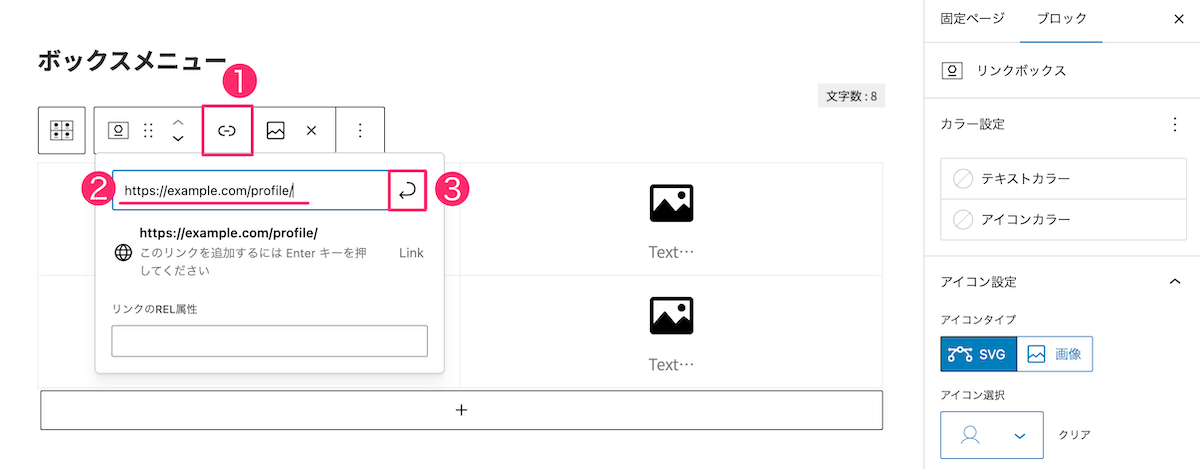Screen dimensions: 1200x469
Task: Click the リンクのREL属性 input field
Action: 269,341
